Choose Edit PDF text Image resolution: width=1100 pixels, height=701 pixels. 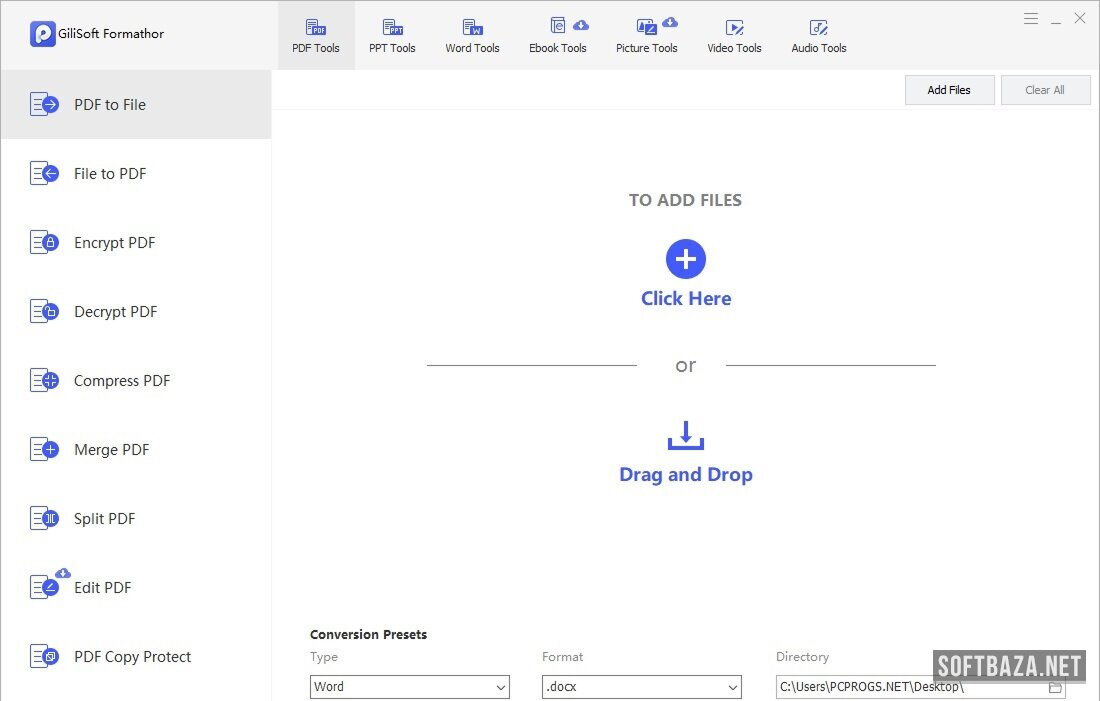102,587
